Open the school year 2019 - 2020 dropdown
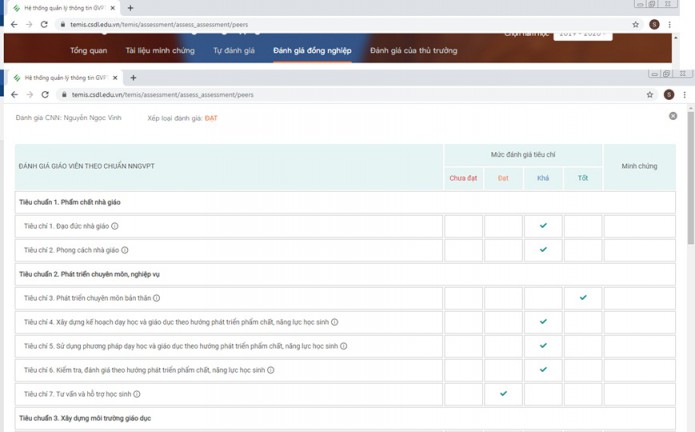This screenshot has width=695, height=432. [x=585, y=35]
